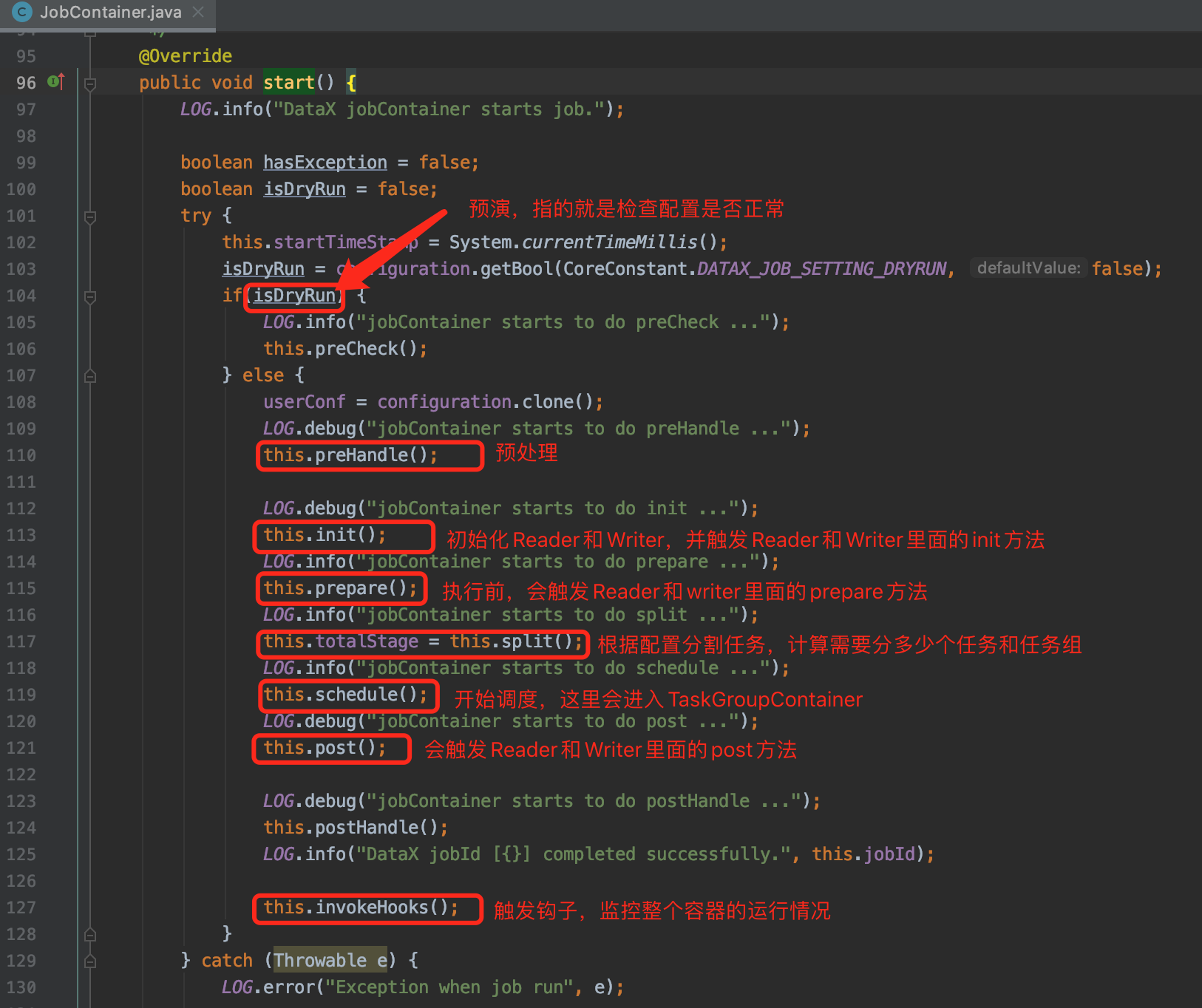Click the hasException variable declaration
The height and width of the screenshot is (1008, 1202).
pyautogui.click(x=325, y=163)
